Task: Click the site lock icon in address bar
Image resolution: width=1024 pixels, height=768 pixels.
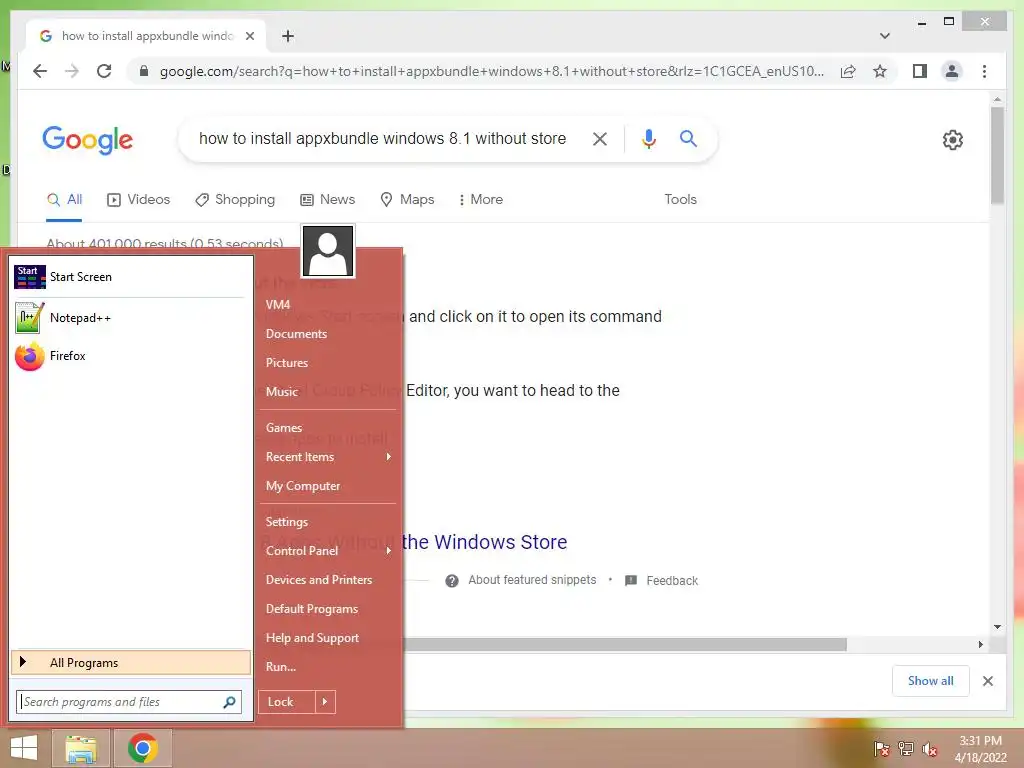Action: coord(144,71)
